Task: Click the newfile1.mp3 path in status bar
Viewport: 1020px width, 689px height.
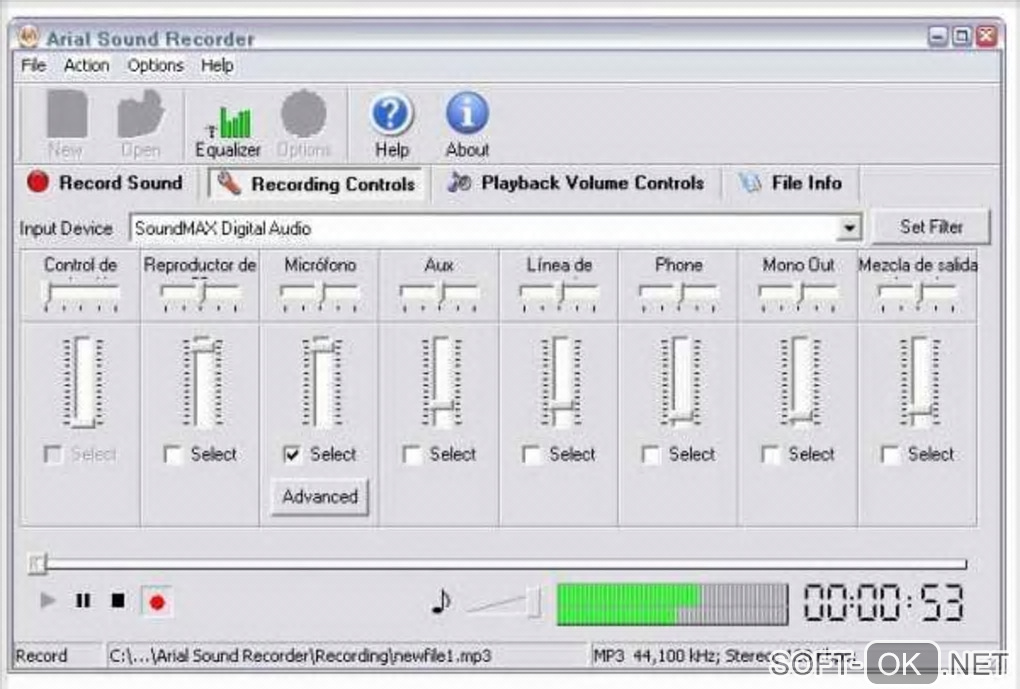Action: pyautogui.click(x=300, y=656)
